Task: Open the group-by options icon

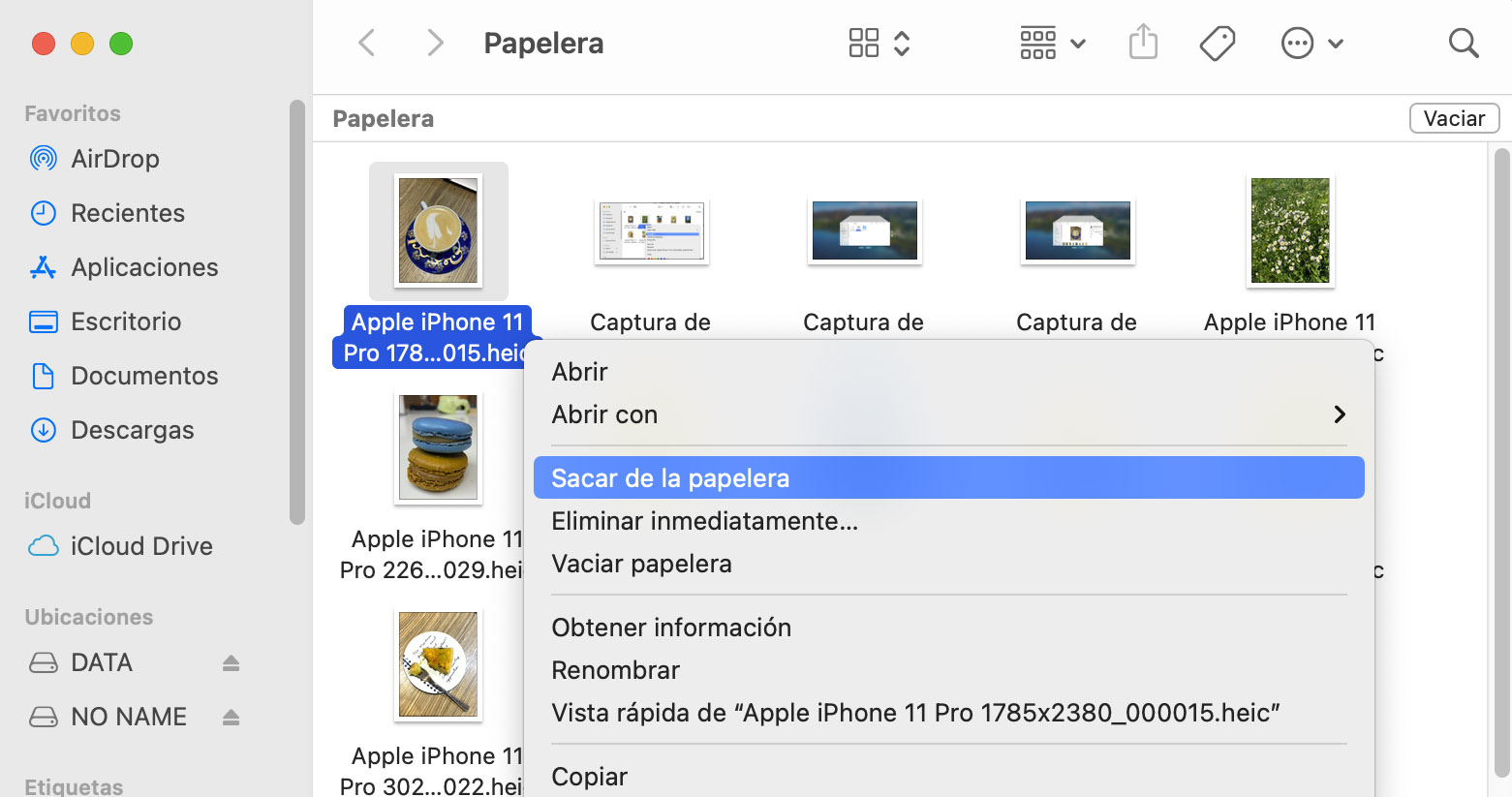Action: pyautogui.click(x=1038, y=43)
